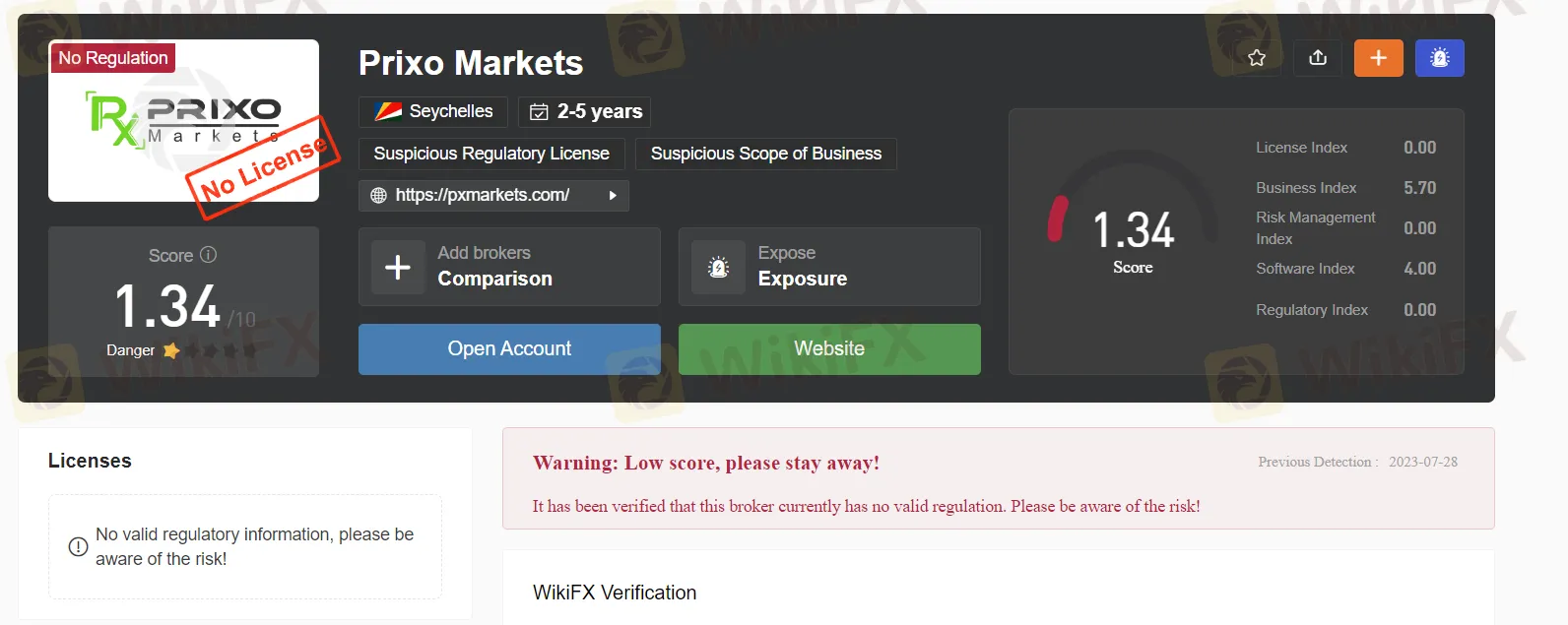Expand the pxmarkets.com URL arrow
The height and width of the screenshot is (625, 1568).
coord(613,195)
